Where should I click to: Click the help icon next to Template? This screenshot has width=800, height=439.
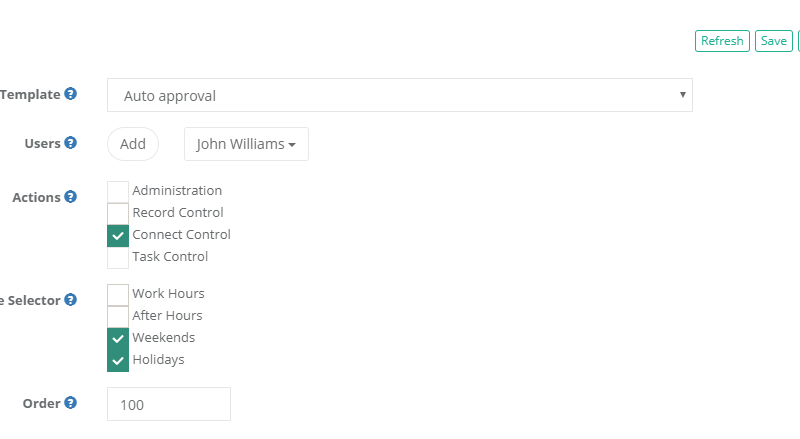(x=71, y=94)
